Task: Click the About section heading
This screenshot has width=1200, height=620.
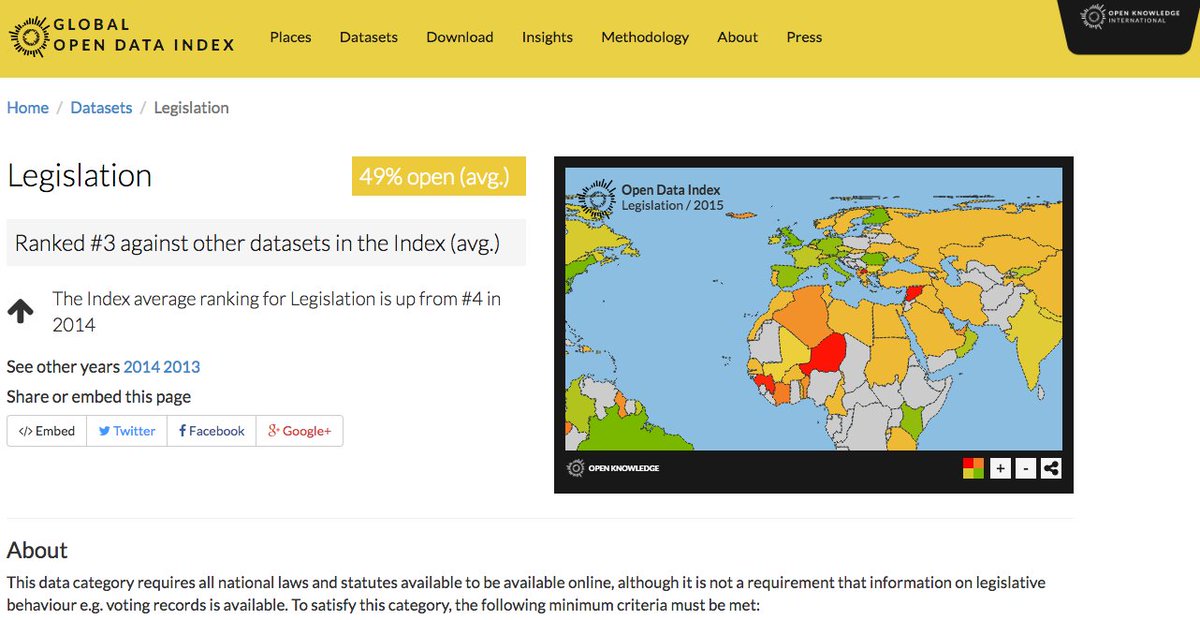Action: pyautogui.click(x=37, y=550)
